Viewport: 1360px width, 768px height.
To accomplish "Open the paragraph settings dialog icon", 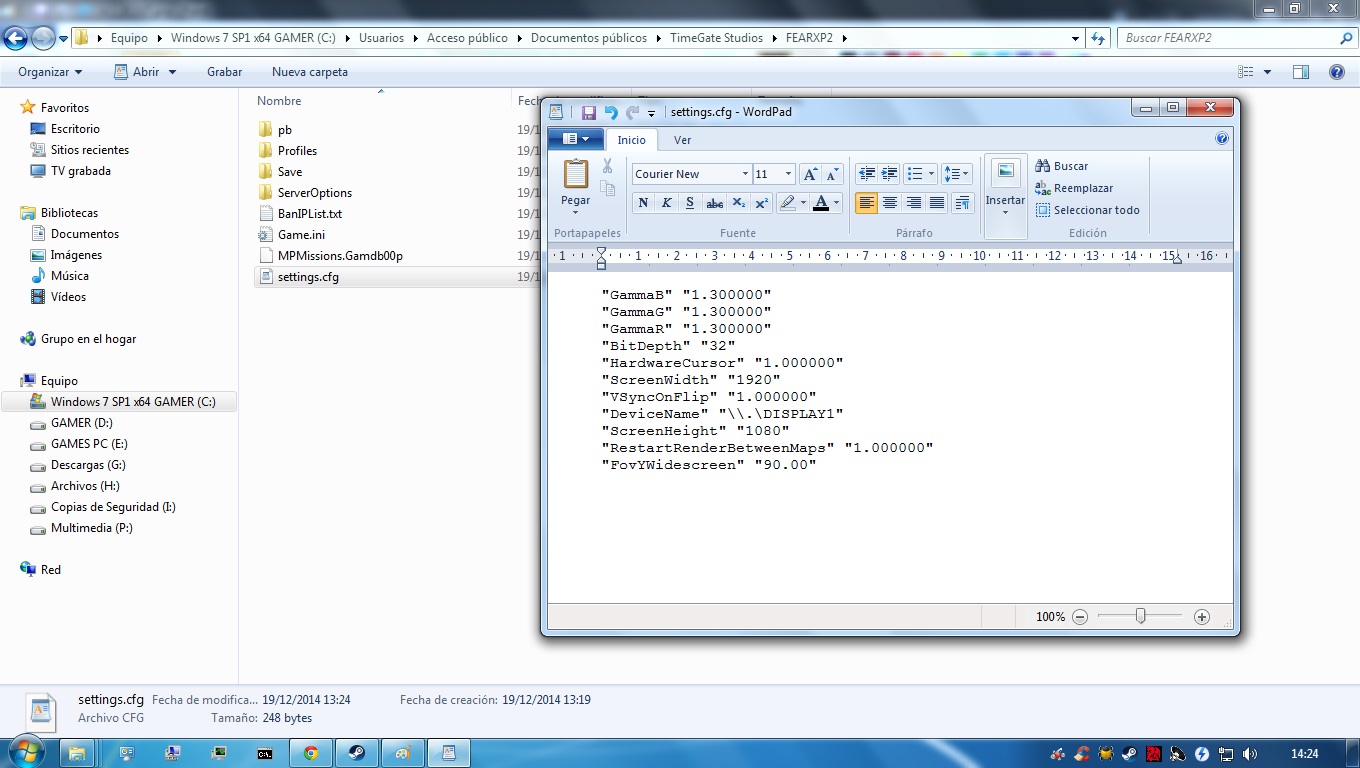I will [963, 203].
